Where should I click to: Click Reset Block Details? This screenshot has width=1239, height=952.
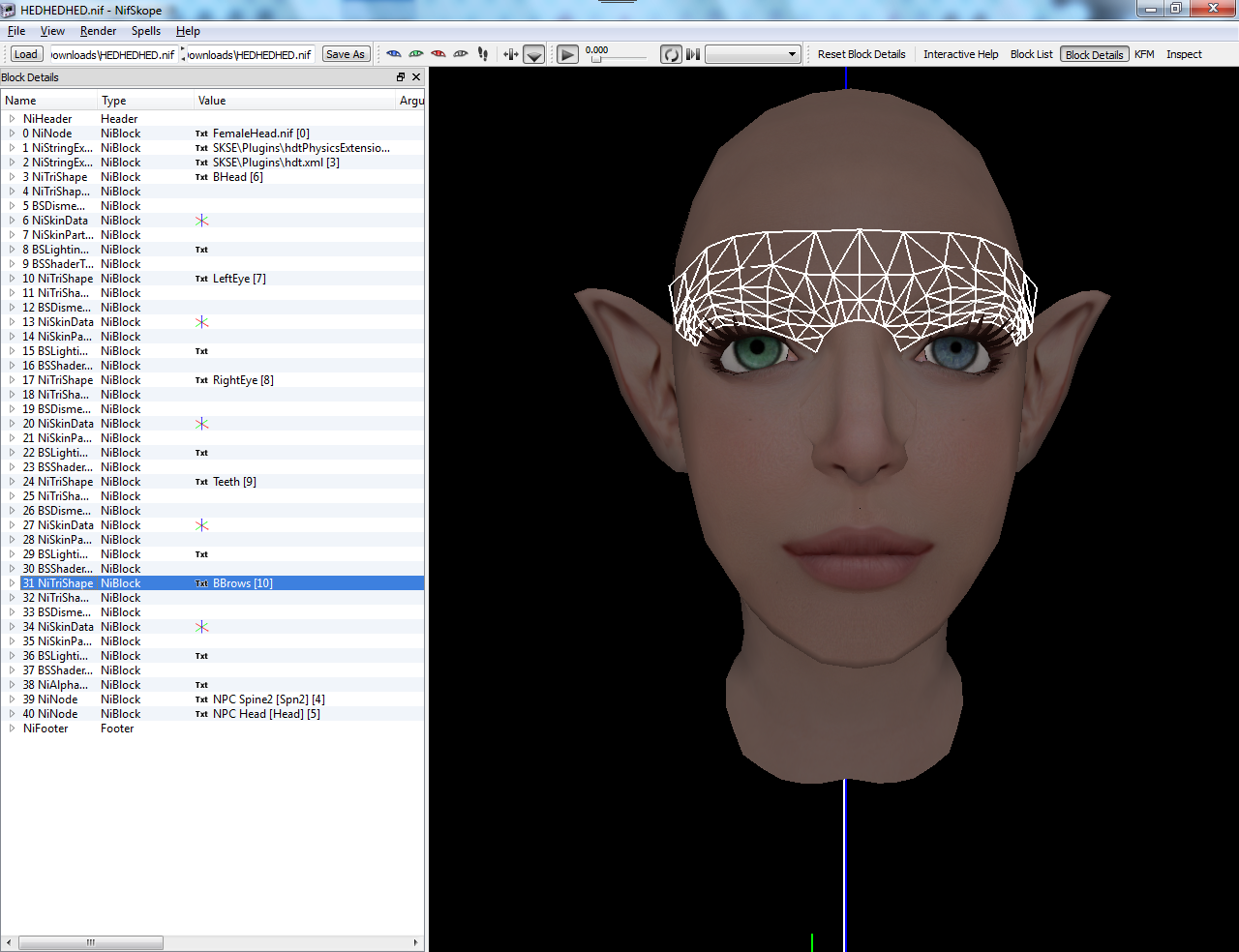coord(861,54)
